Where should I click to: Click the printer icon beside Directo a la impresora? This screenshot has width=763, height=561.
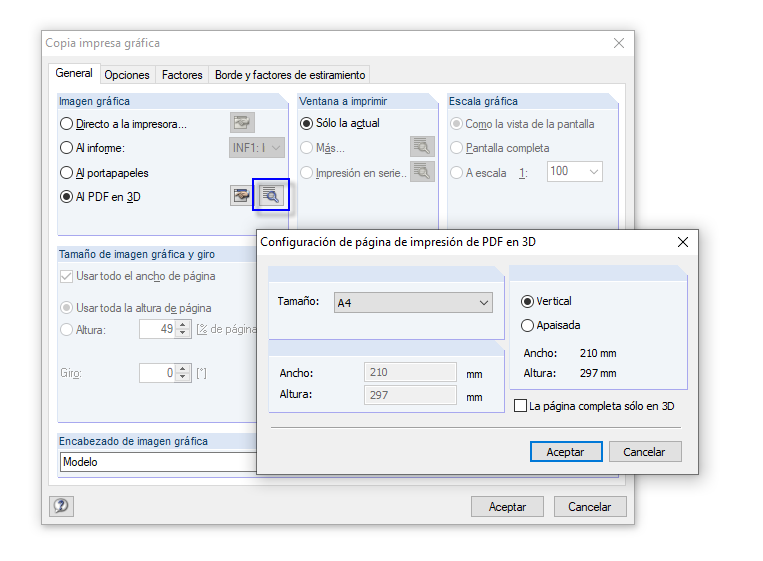click(242, 123)
